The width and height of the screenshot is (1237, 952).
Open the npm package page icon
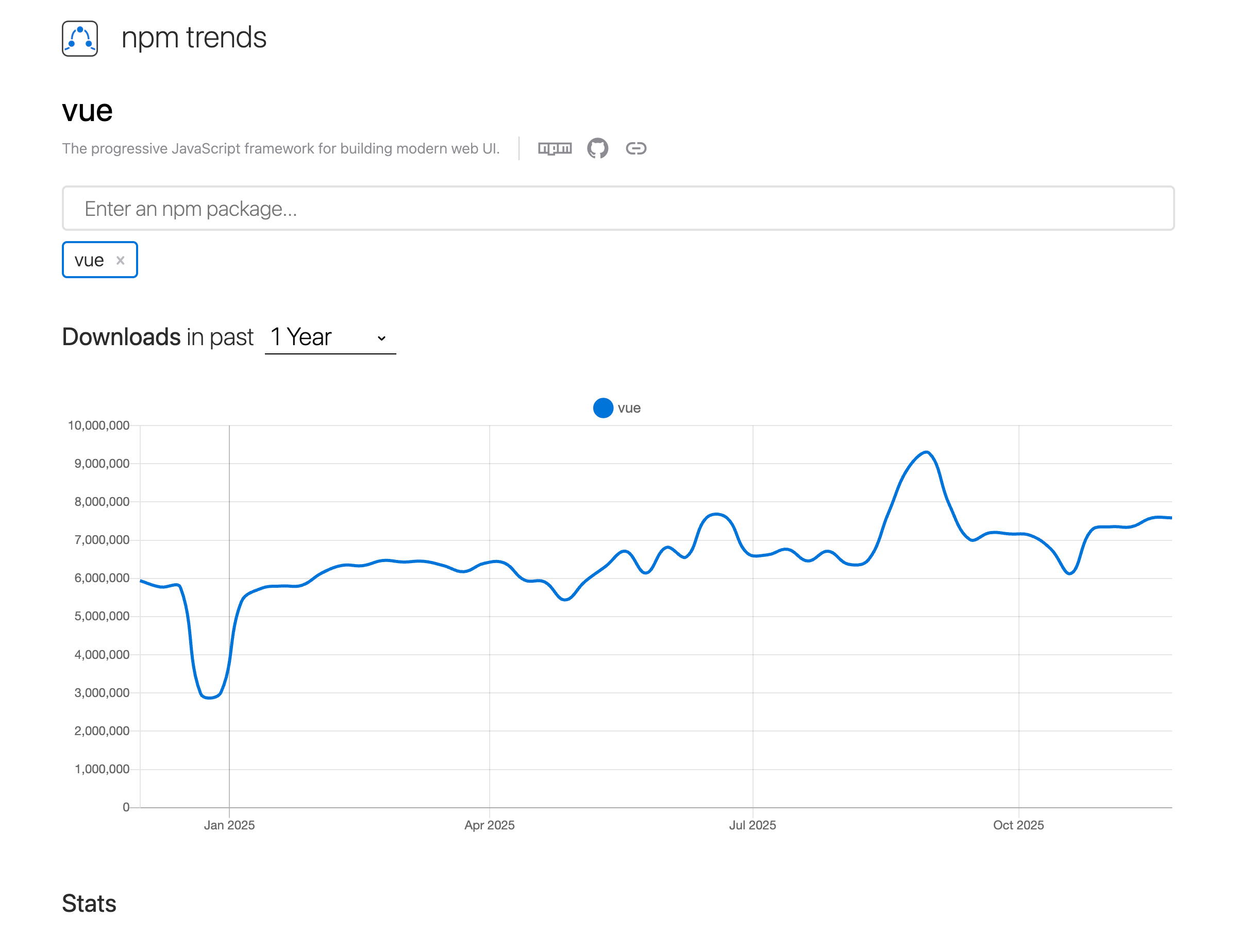(x=555, y=148)
